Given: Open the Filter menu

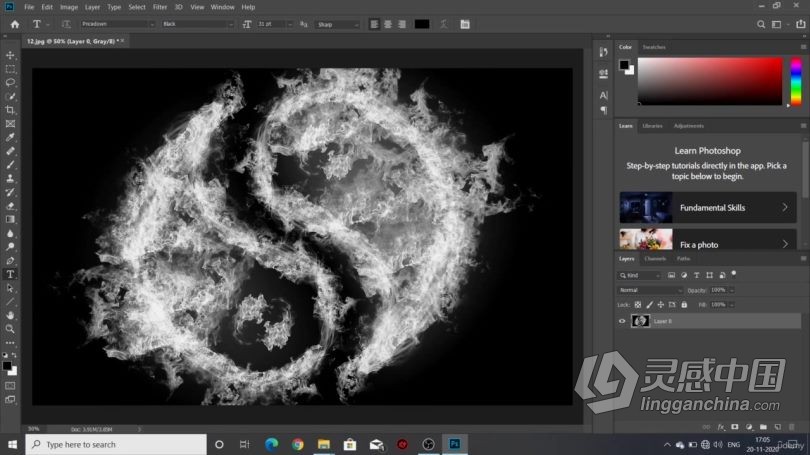Looking at the screenshot, I should tap(160, 7).
